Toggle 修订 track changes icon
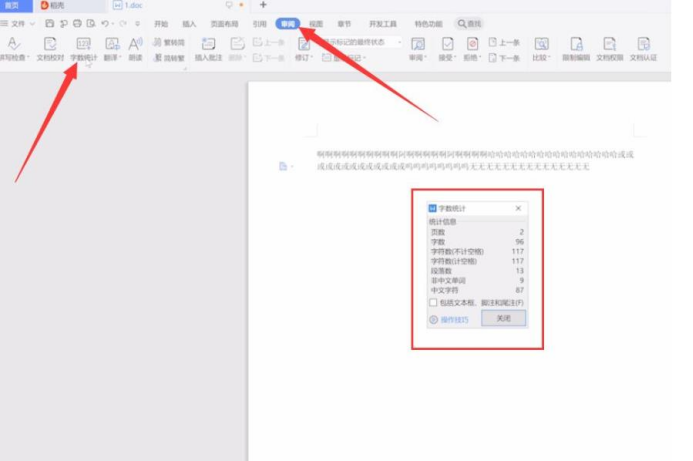693x461 pixels. point(304,44)
